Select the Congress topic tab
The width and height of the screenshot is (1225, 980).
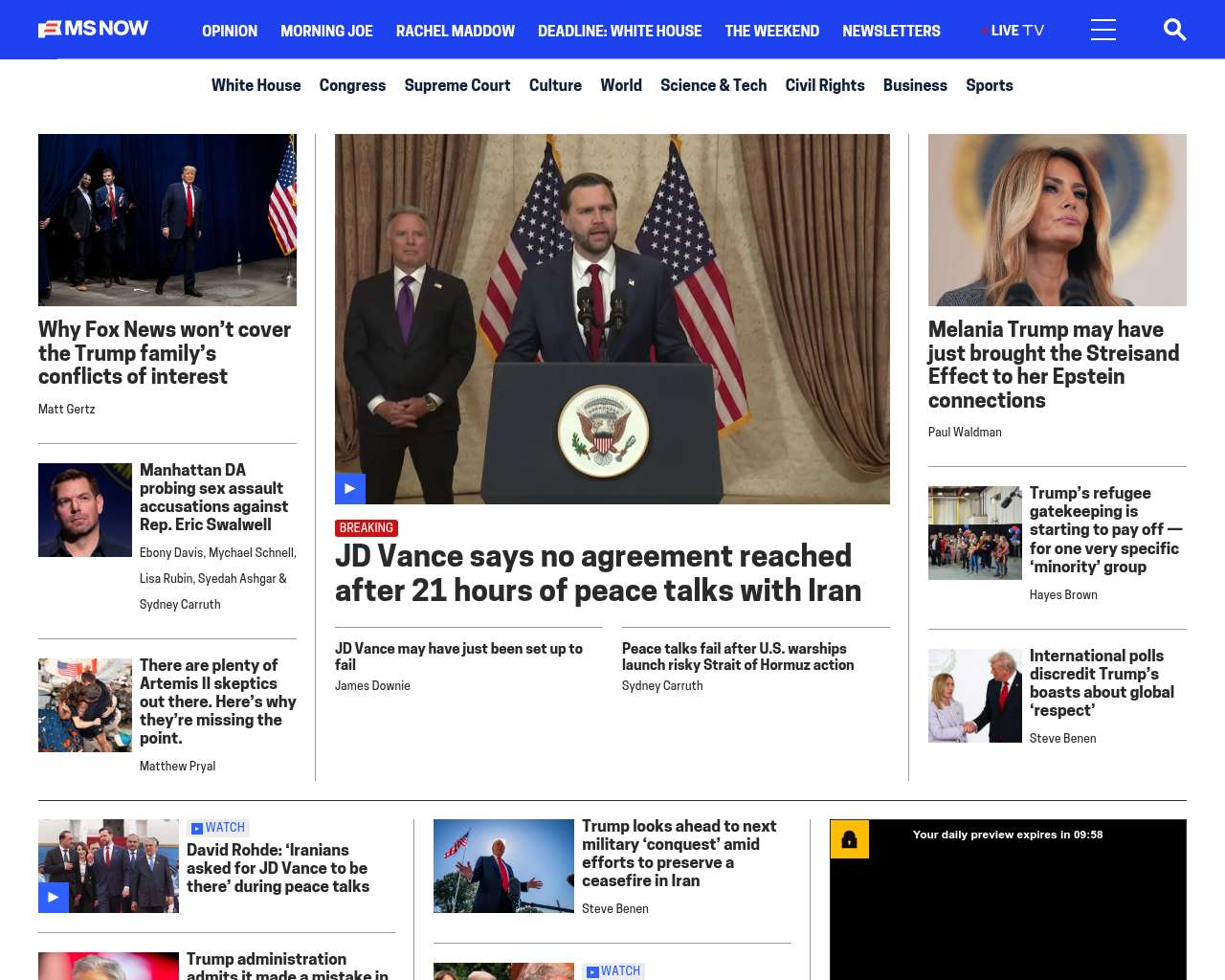tap(352, 85)
